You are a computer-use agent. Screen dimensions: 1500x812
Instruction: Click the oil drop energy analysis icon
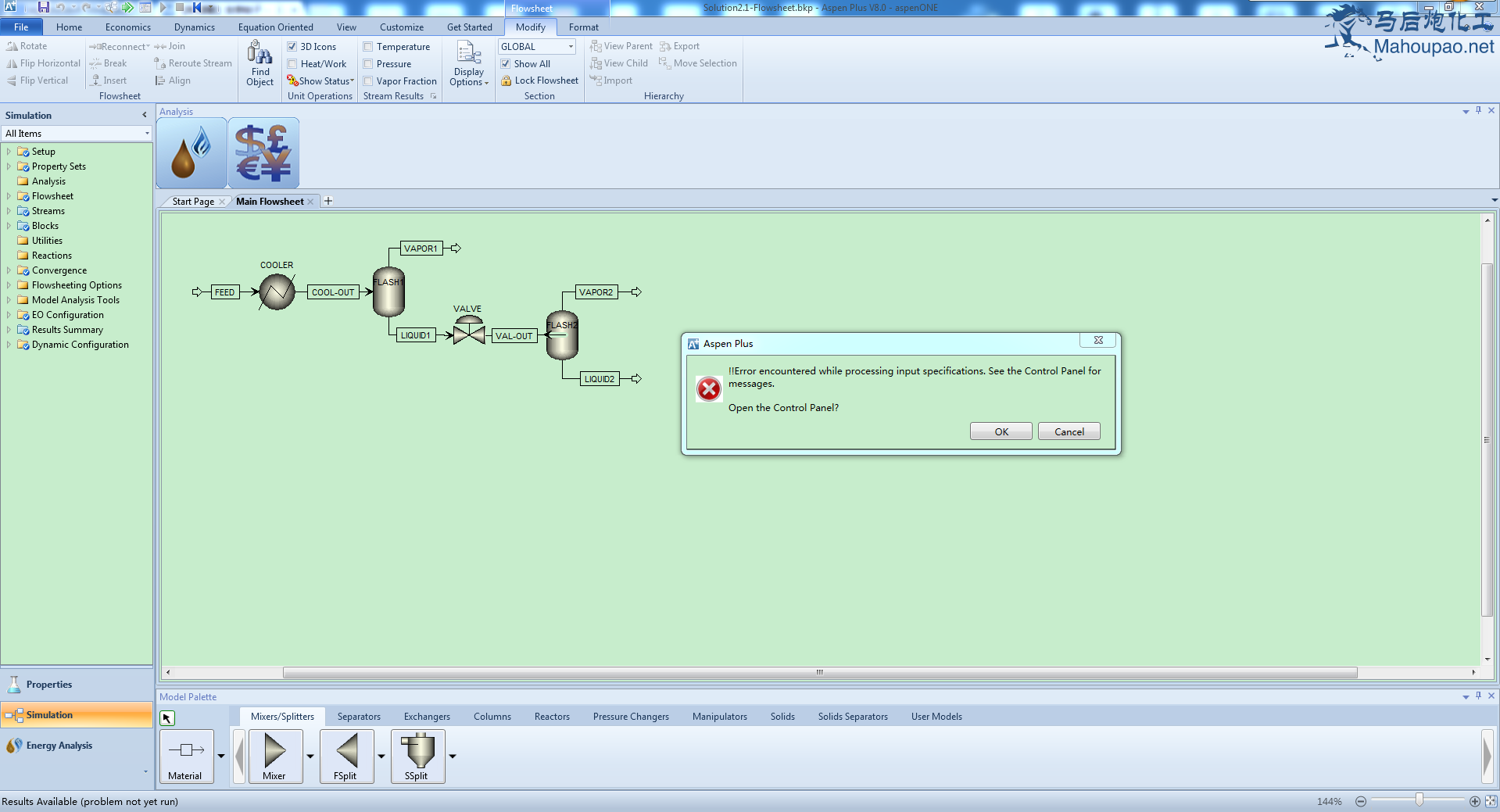pos(192,153)
